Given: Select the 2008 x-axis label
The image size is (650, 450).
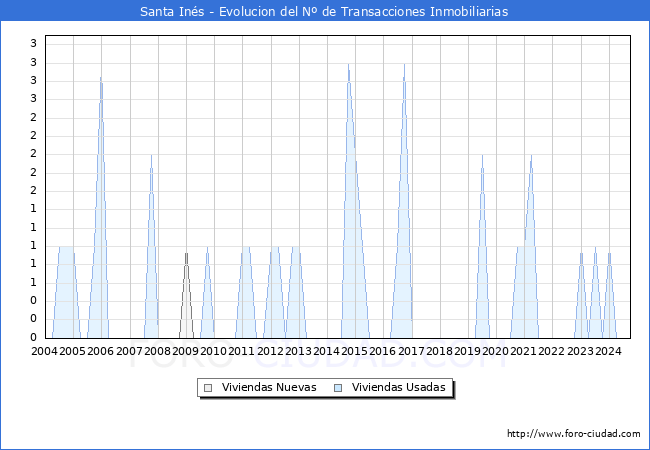Looking at the screenshot, I should 157,351.
